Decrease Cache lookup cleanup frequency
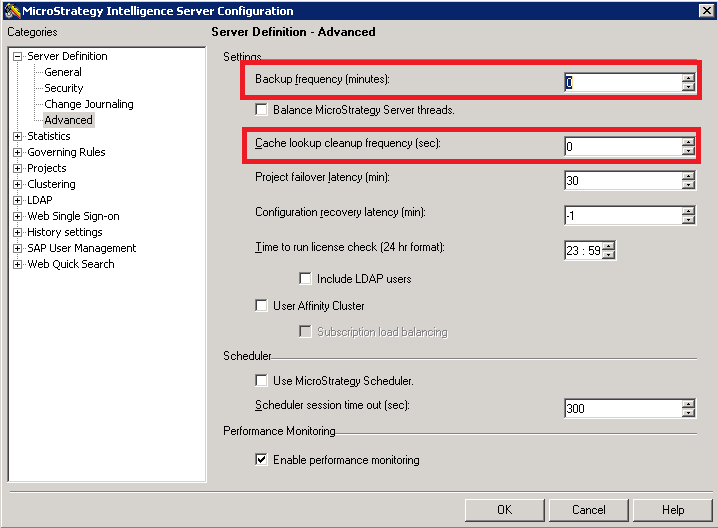The height and width of the screenshot is (528, 718). click(688, 151)
